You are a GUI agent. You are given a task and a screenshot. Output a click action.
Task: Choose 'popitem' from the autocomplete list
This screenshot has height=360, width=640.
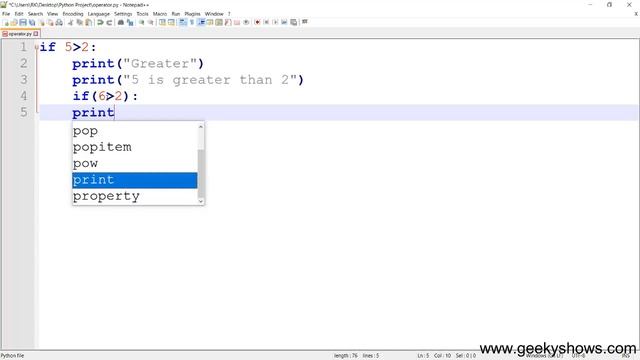coord(135,147)
